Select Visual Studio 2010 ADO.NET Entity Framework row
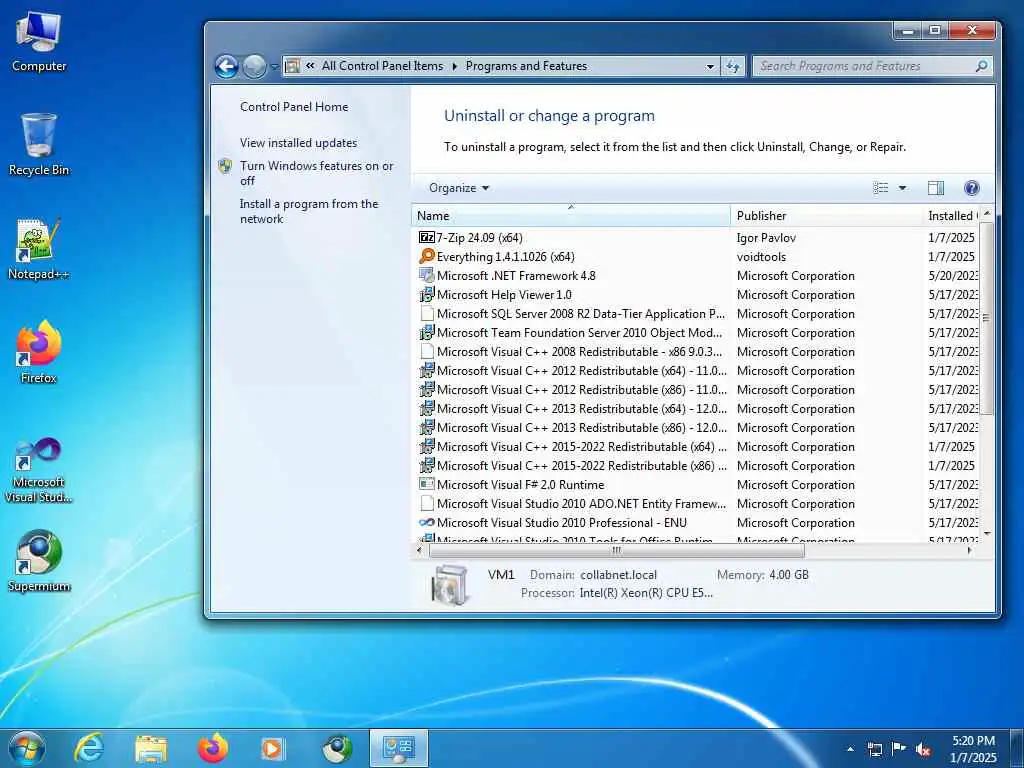 [x=697, y=504]
